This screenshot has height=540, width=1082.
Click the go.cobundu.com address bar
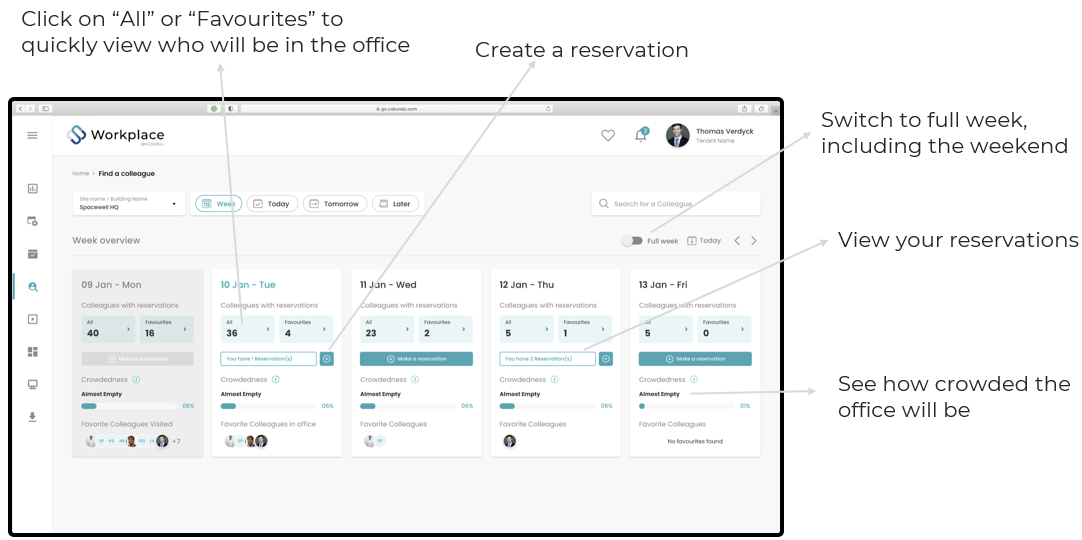tap(397, 109)
